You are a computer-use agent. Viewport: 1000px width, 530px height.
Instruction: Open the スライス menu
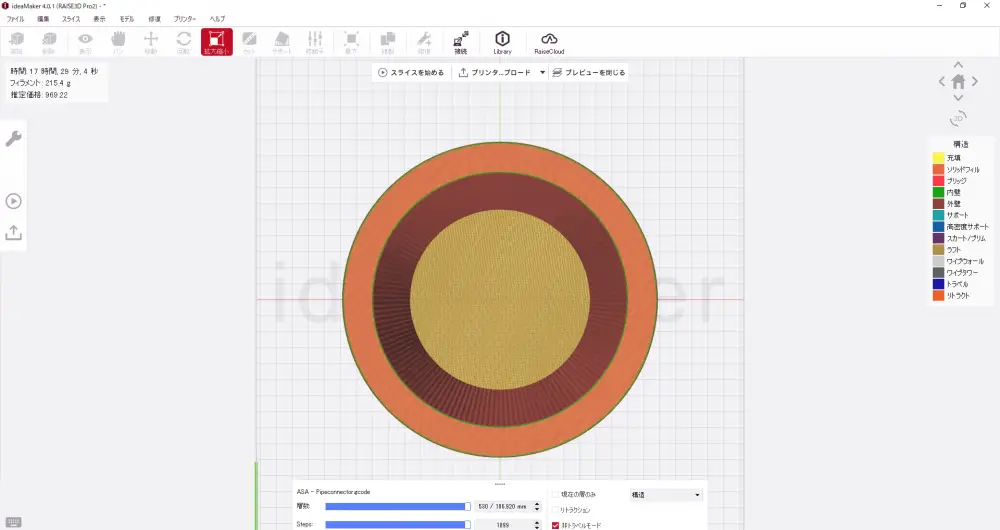[71, 19]
